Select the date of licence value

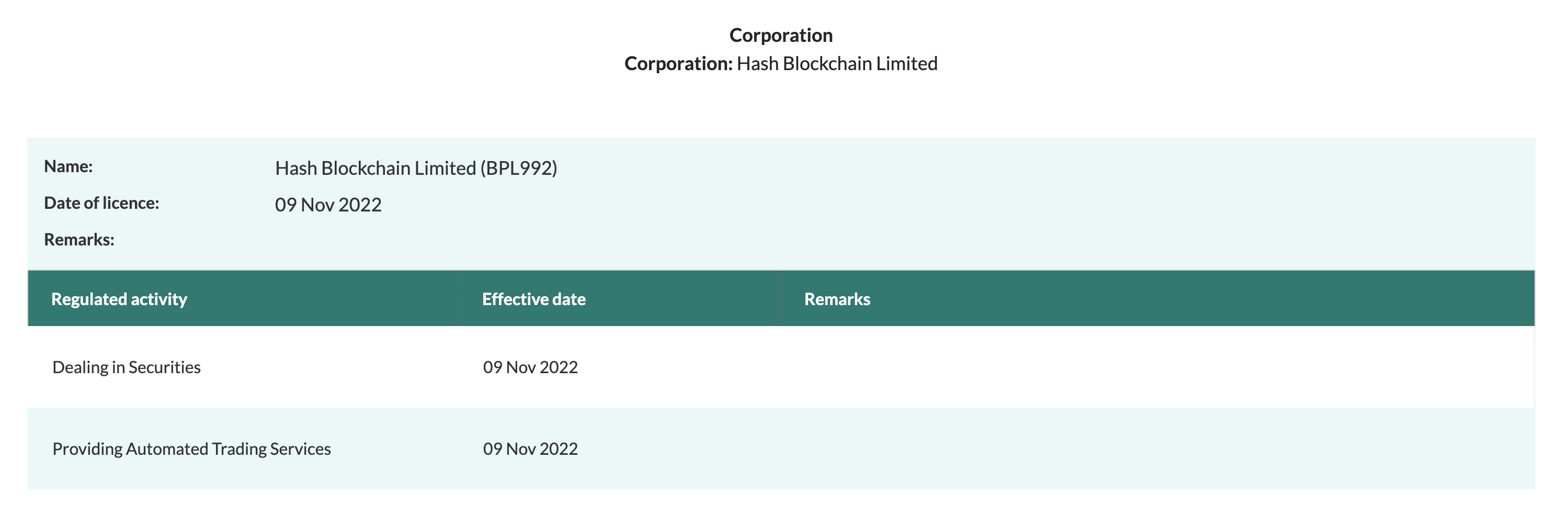(x=328, y=205)
